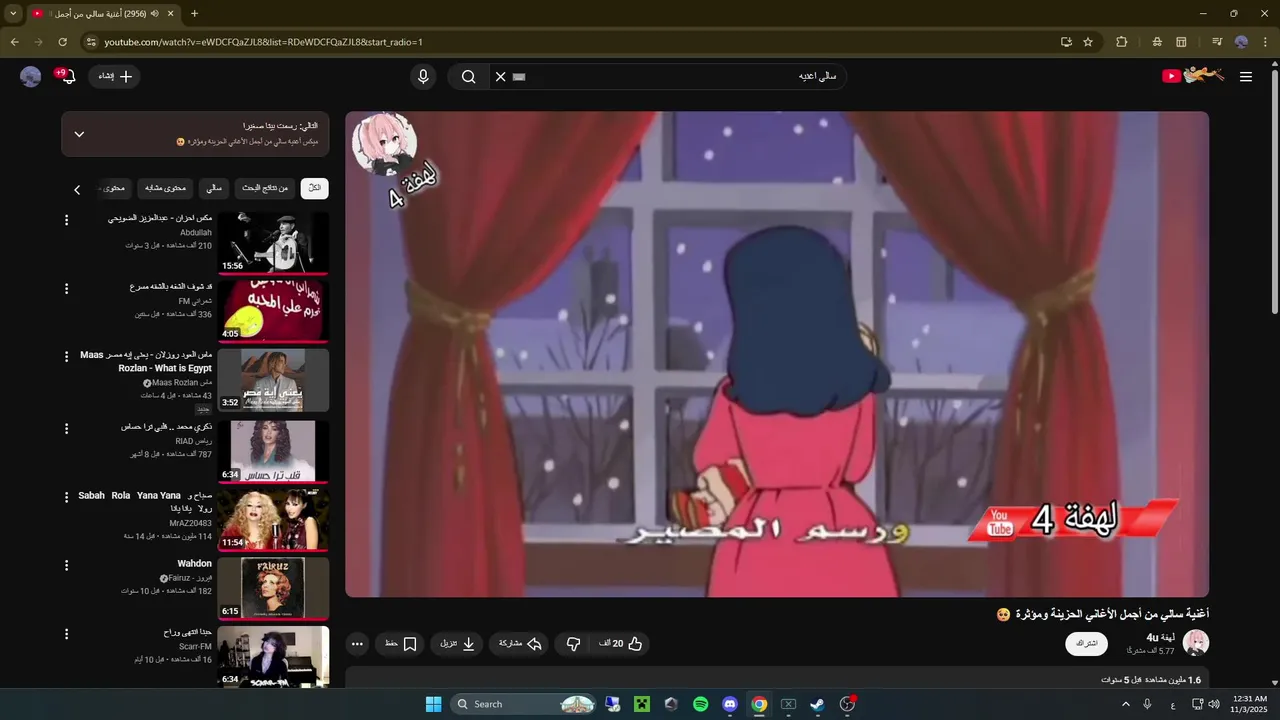Select the الكل filter chip
This screenshot has height=720, width=1280.
click(314, 188)
